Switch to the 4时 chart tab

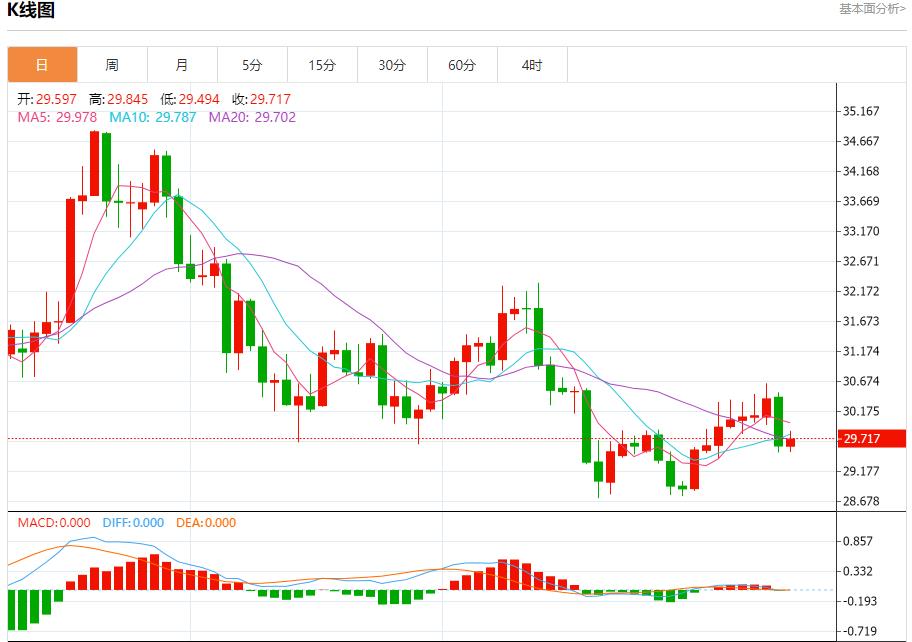click(x=532, y=65)
